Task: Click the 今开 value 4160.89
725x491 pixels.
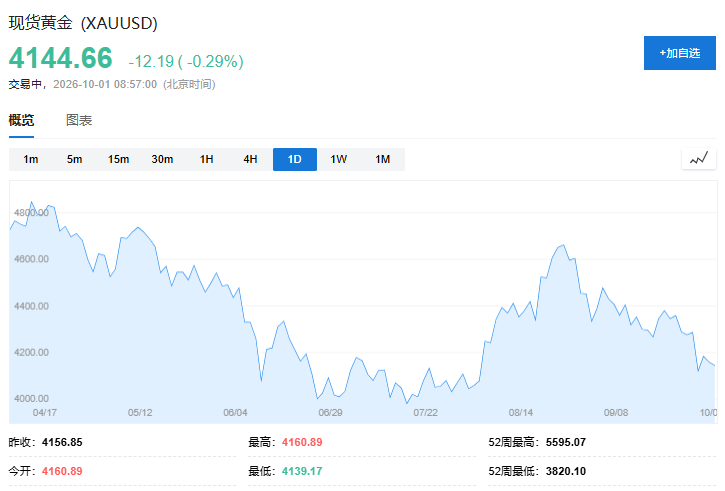Action: (x=62, y=471)
